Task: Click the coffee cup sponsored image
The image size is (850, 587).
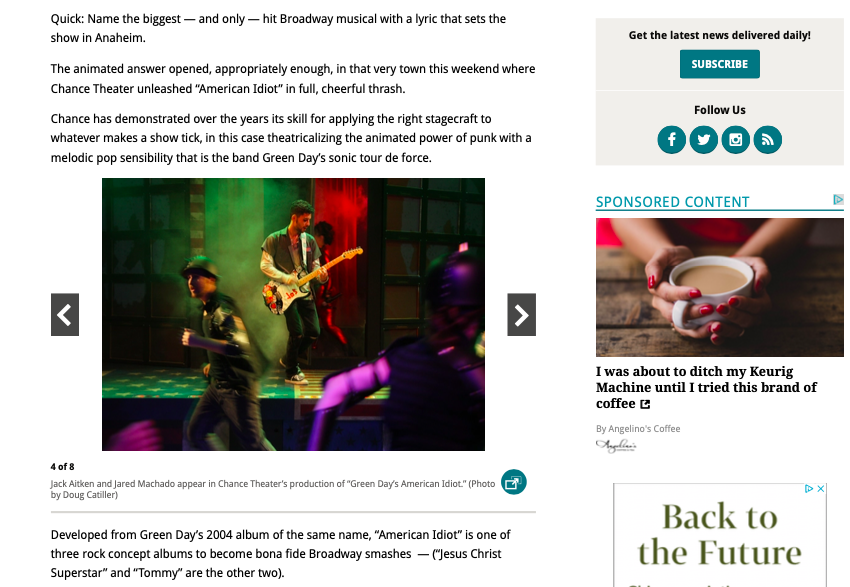Action: pos(719,287)
